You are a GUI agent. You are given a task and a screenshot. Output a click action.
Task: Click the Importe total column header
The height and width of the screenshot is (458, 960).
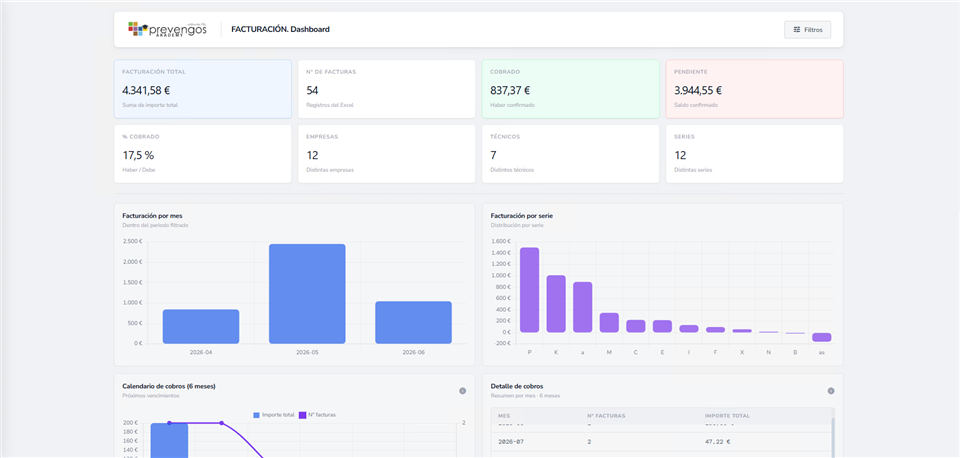point(727,416)
